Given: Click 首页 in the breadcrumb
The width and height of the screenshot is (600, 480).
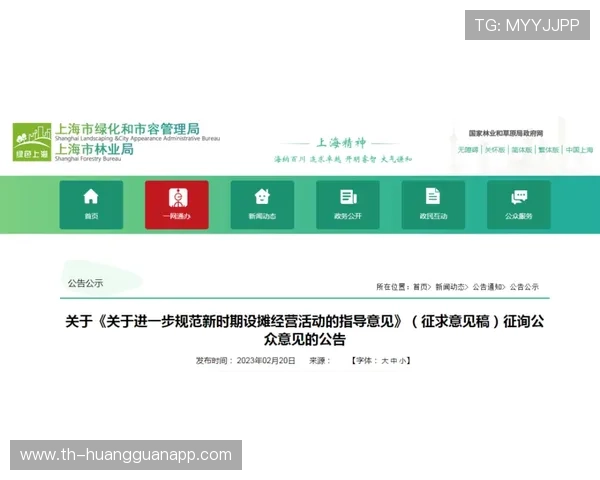Looking at the screenshot, I should (421, 287).
